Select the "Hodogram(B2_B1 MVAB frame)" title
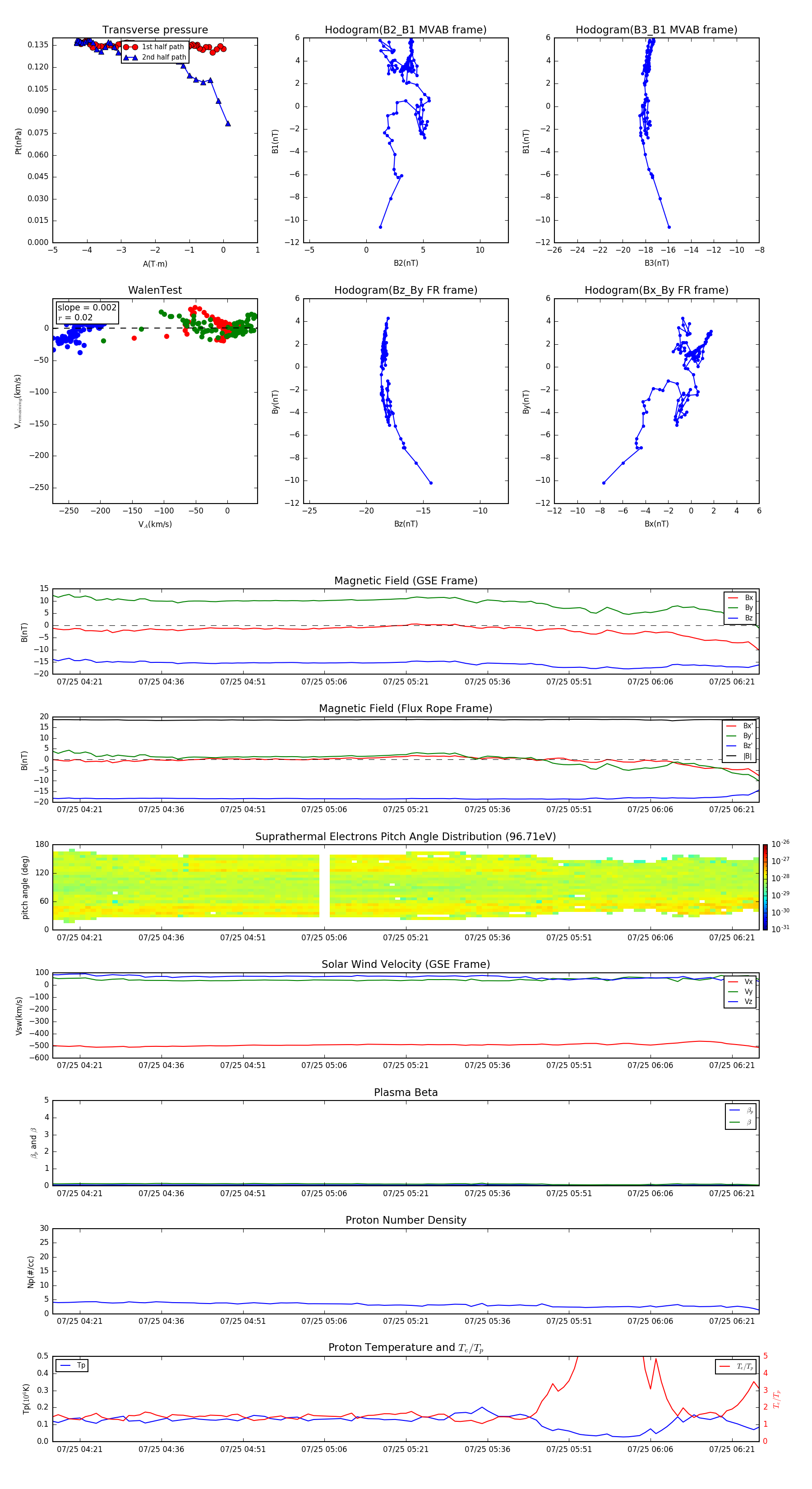 coord(406,30)
